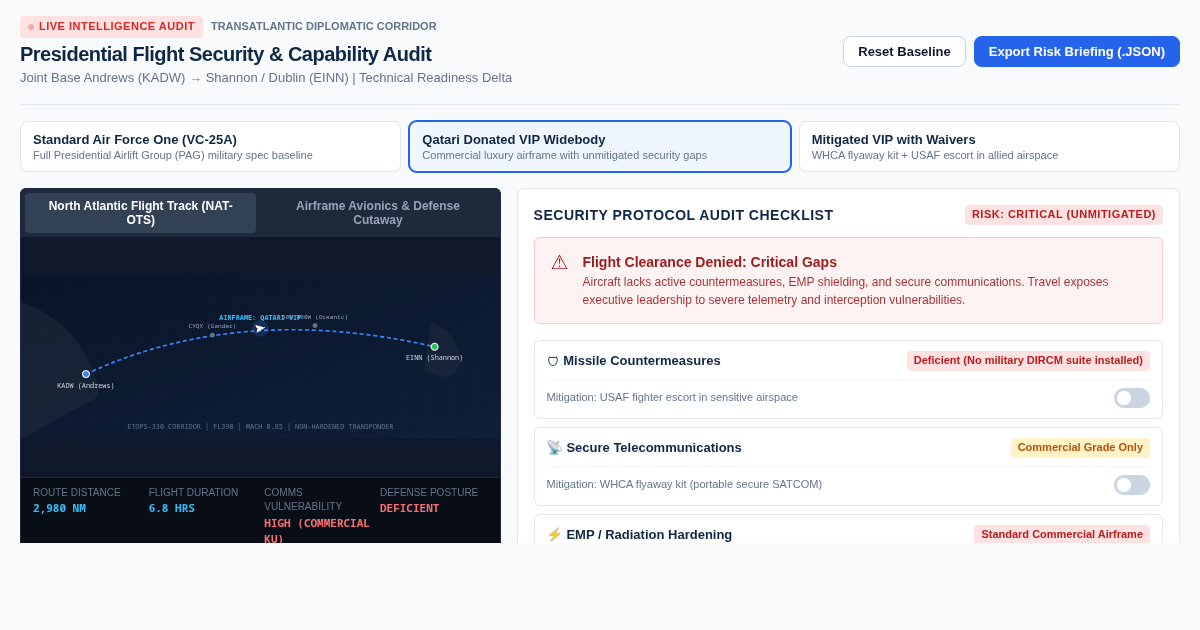Click the Deficient no military DIRCM badge
This screenshot has width=1200, height=630.
point(1028,361)
